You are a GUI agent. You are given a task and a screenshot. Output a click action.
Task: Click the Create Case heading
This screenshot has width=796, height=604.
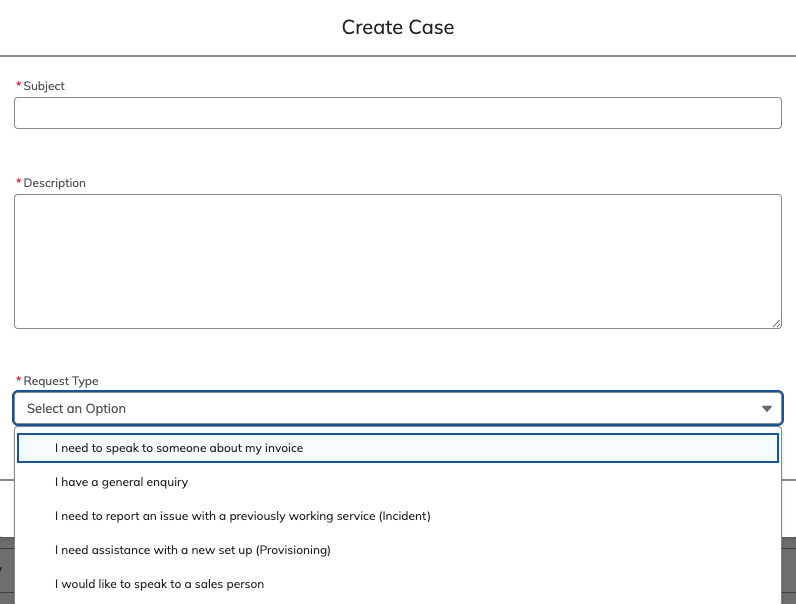pyautogui.click(x=398, y=27)
